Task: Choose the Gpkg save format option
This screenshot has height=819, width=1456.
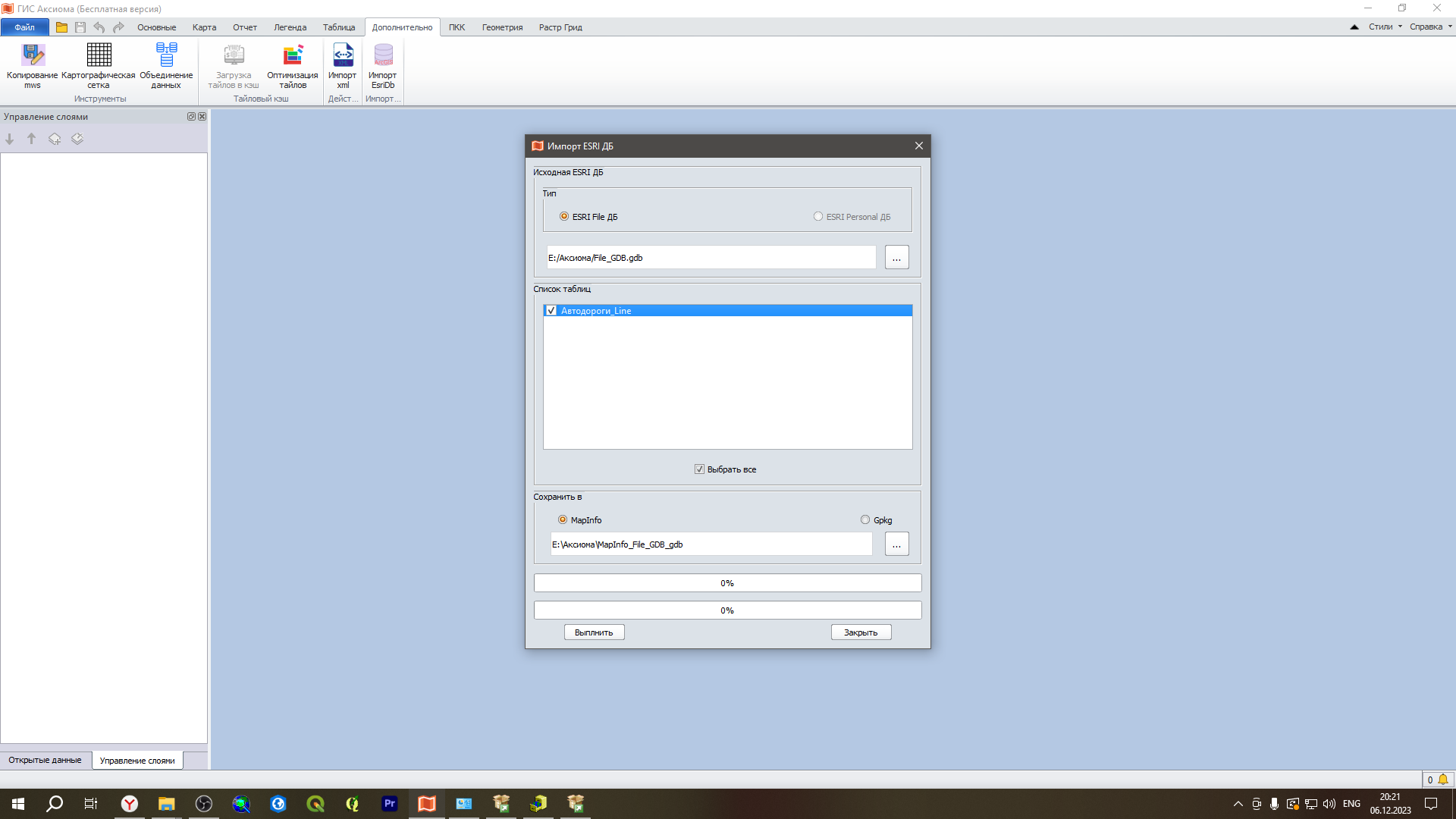Action: (x=865, y=520)
